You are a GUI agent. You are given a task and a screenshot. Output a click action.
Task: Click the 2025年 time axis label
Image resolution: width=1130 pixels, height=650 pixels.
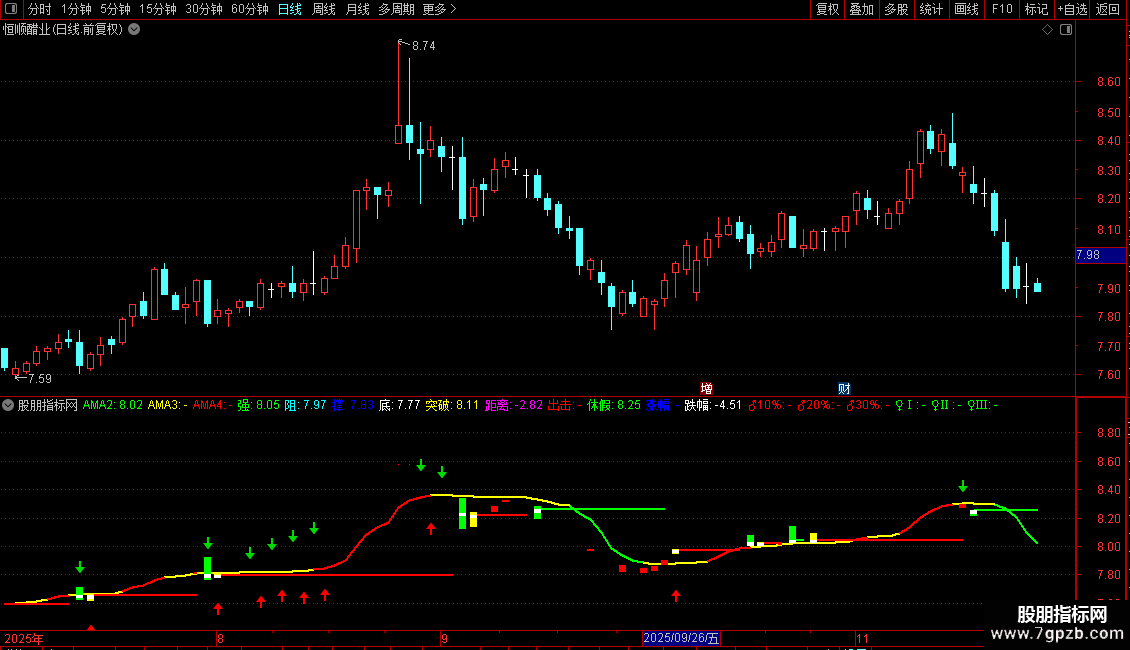click(24, 638)
